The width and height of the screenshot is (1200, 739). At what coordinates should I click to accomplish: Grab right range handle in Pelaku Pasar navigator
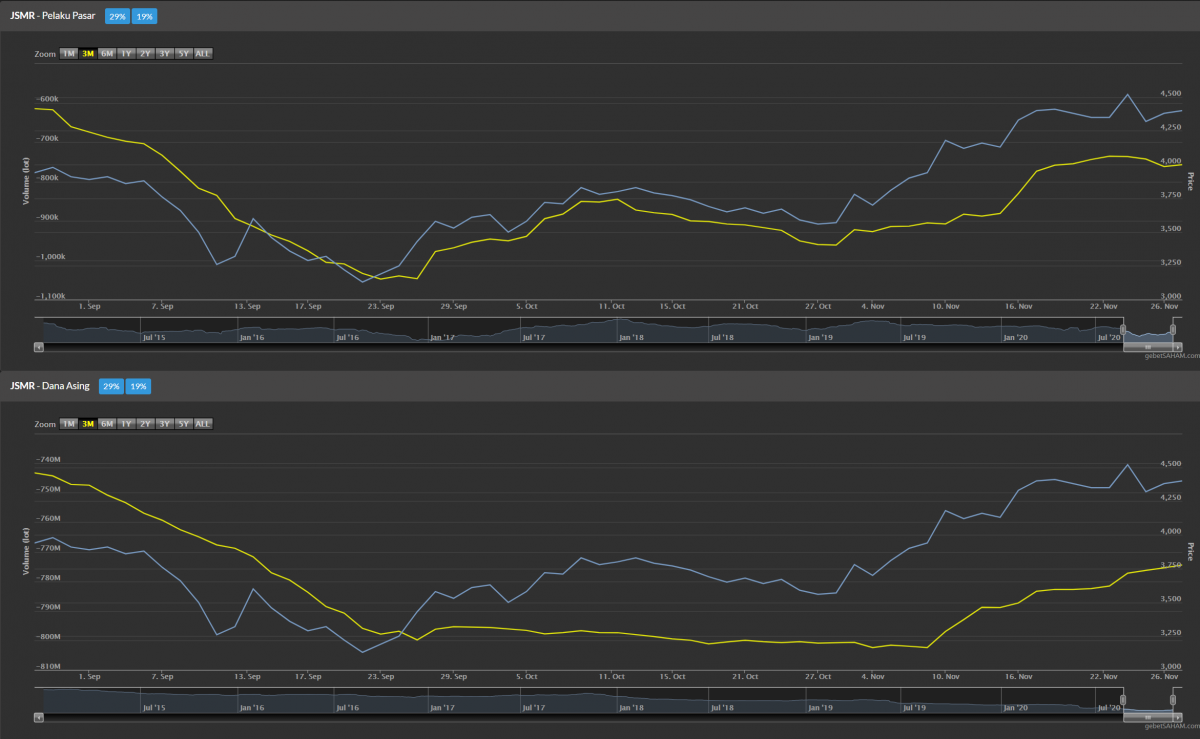[1175, 330]
